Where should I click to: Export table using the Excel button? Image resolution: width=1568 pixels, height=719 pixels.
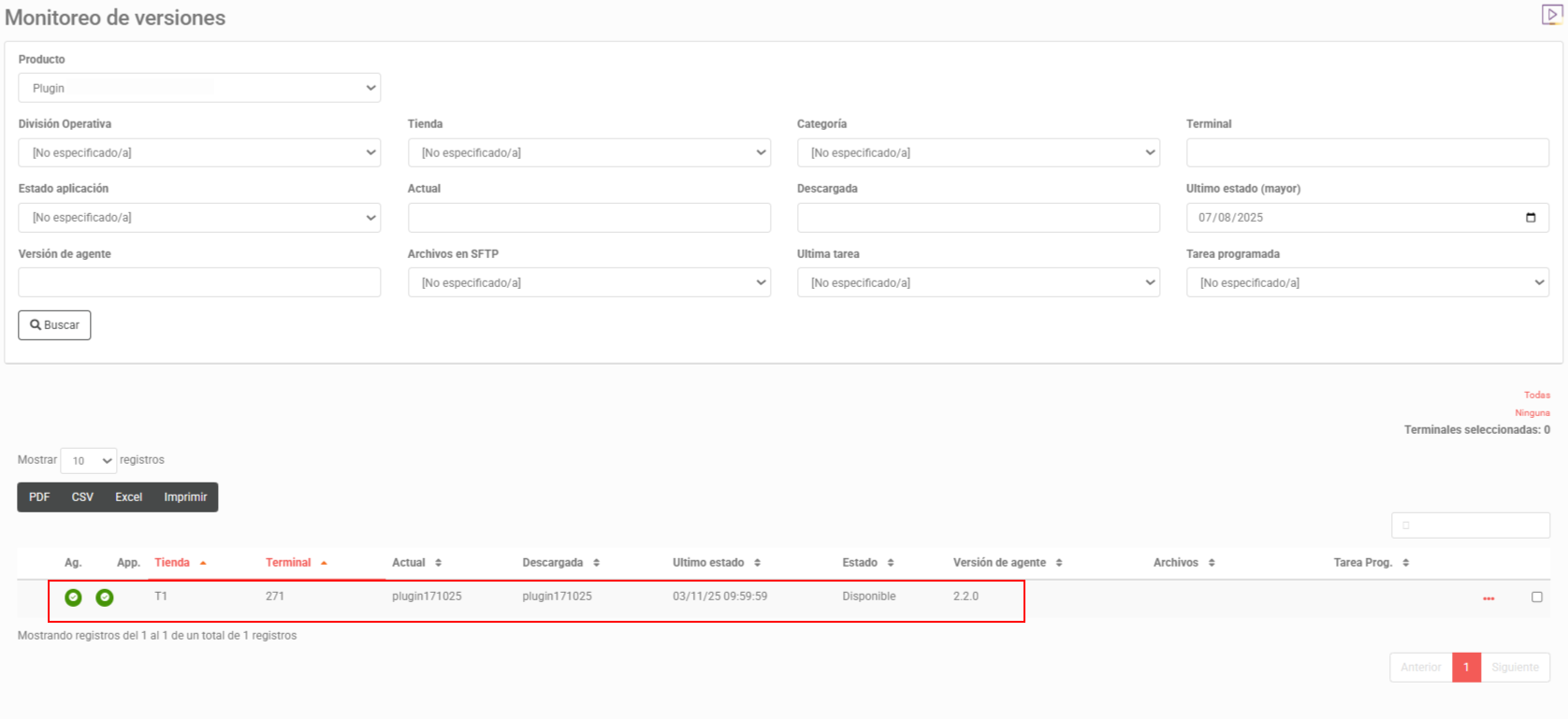coord(128,497)
